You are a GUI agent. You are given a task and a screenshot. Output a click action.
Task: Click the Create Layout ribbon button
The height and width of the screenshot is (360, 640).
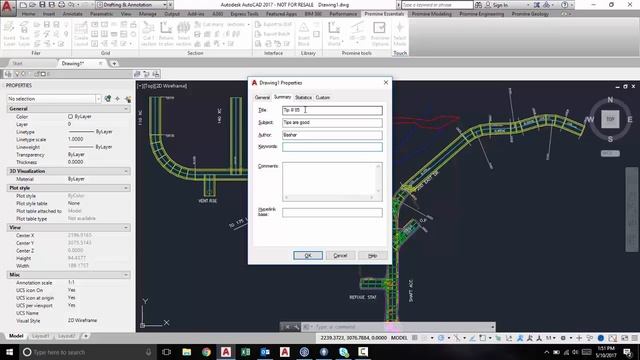point(81,34)
